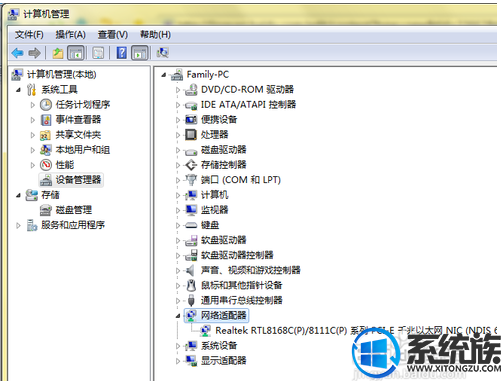Viewport: 501px width, 381px height.
Task: Select the 键盘 label text
Action: (210, 225)
